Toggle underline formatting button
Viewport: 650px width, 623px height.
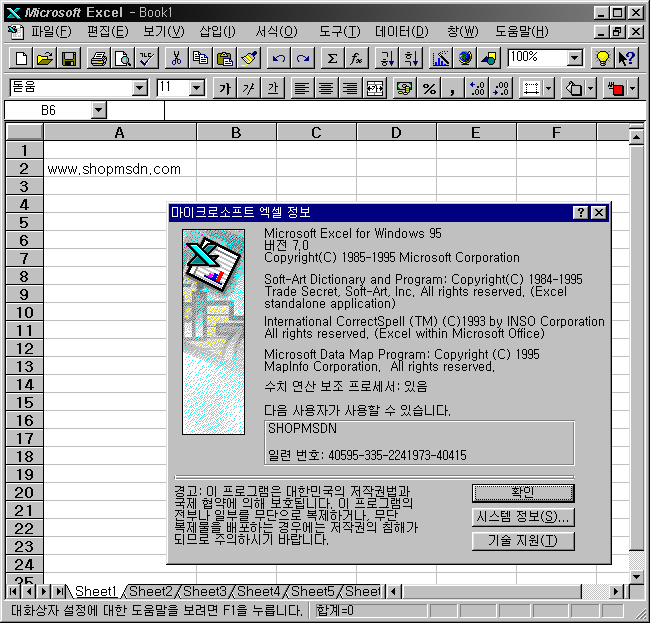pos(273,88)
